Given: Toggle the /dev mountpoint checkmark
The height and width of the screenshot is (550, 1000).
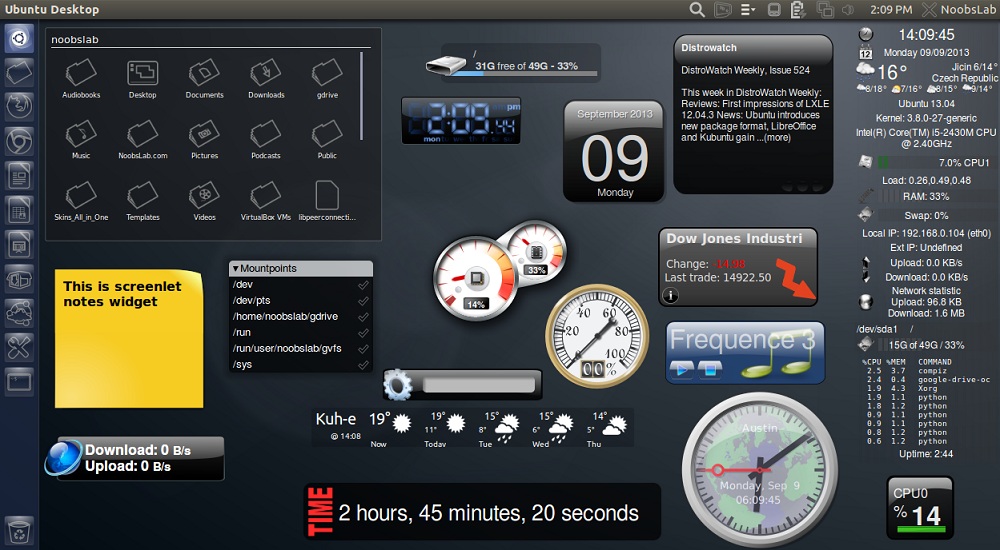Looking at the screenshot, I should coord(363,285).
